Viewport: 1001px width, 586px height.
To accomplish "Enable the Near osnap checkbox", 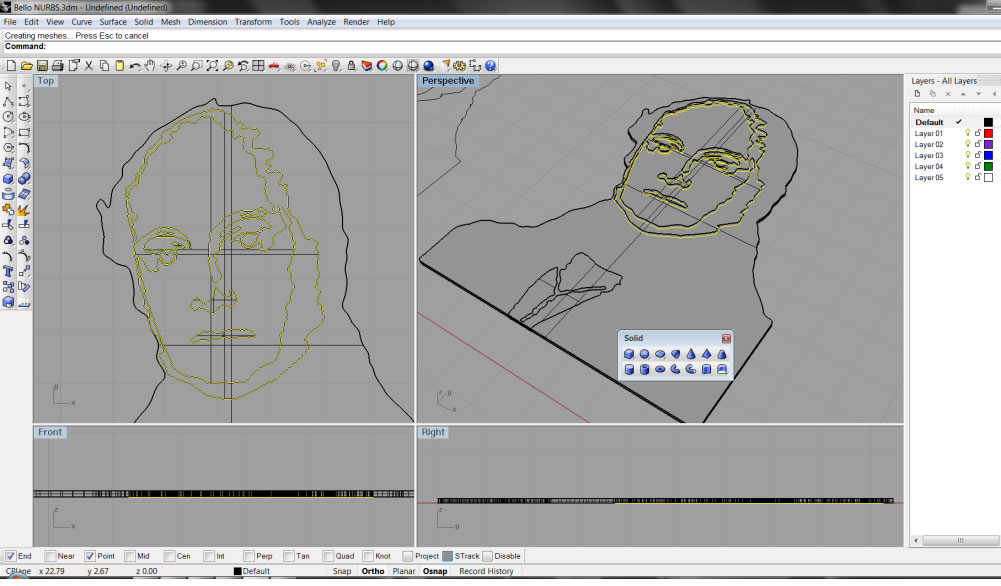I will (x=50, y=556).
